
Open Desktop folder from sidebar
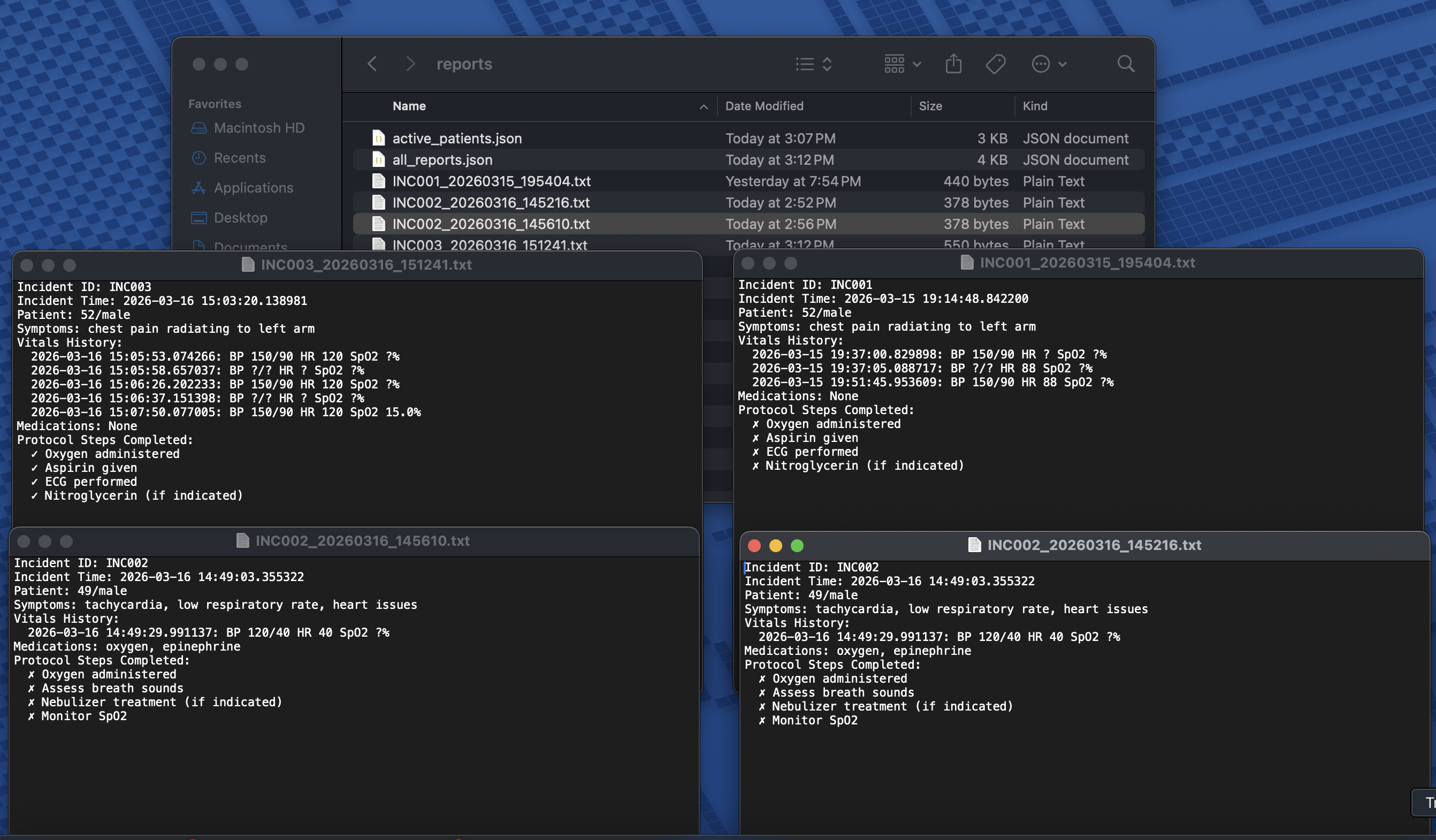click(x=240, y=218)
